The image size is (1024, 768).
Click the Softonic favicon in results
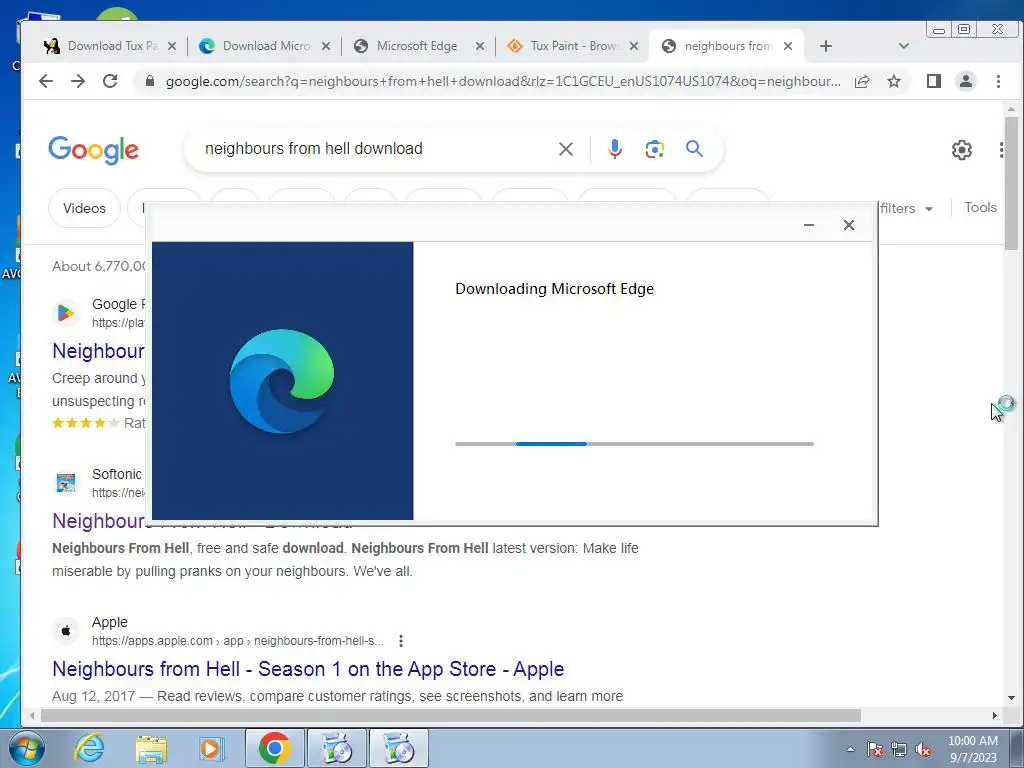(66, 483)
